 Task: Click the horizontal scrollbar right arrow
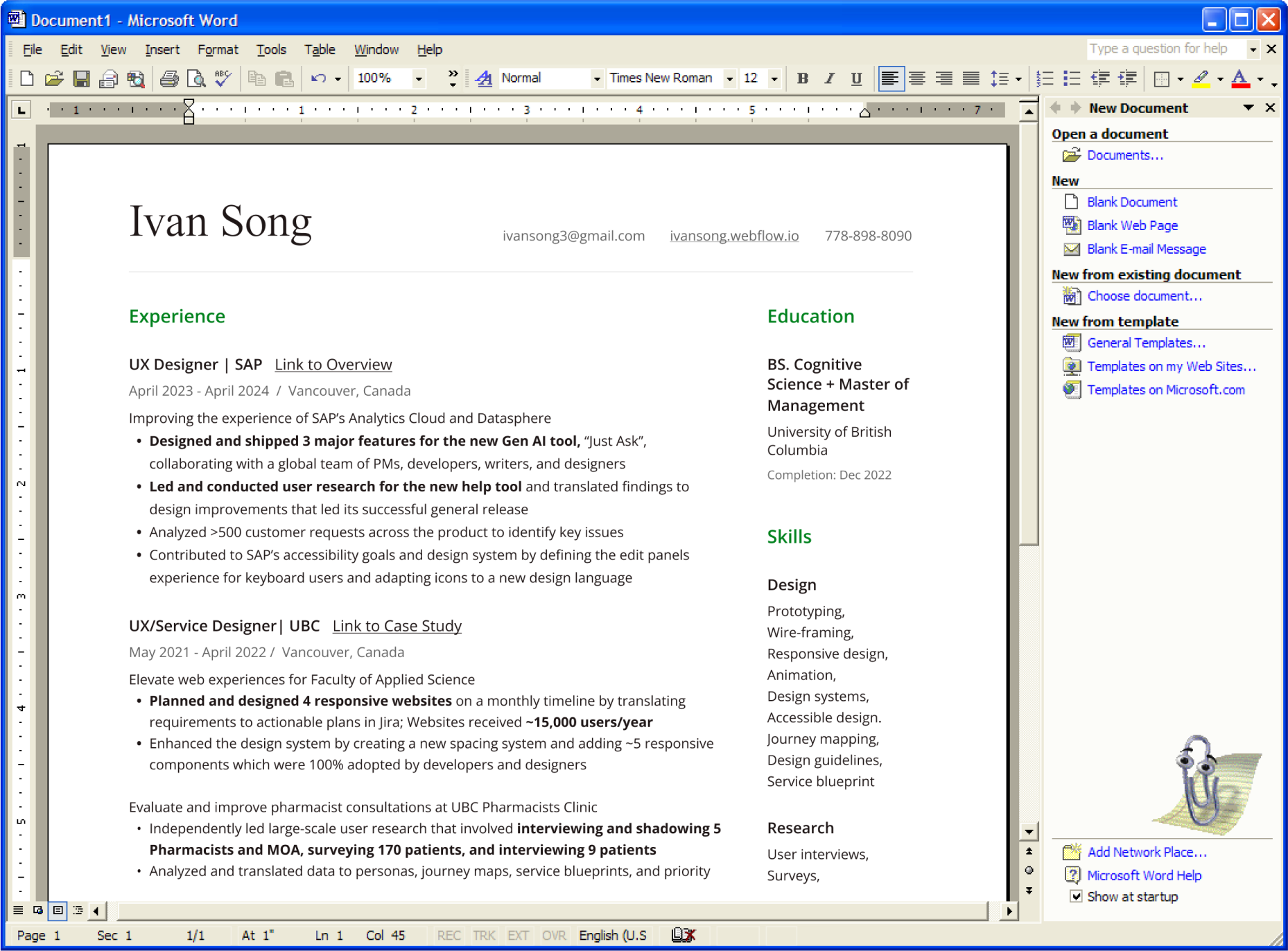1009,911
